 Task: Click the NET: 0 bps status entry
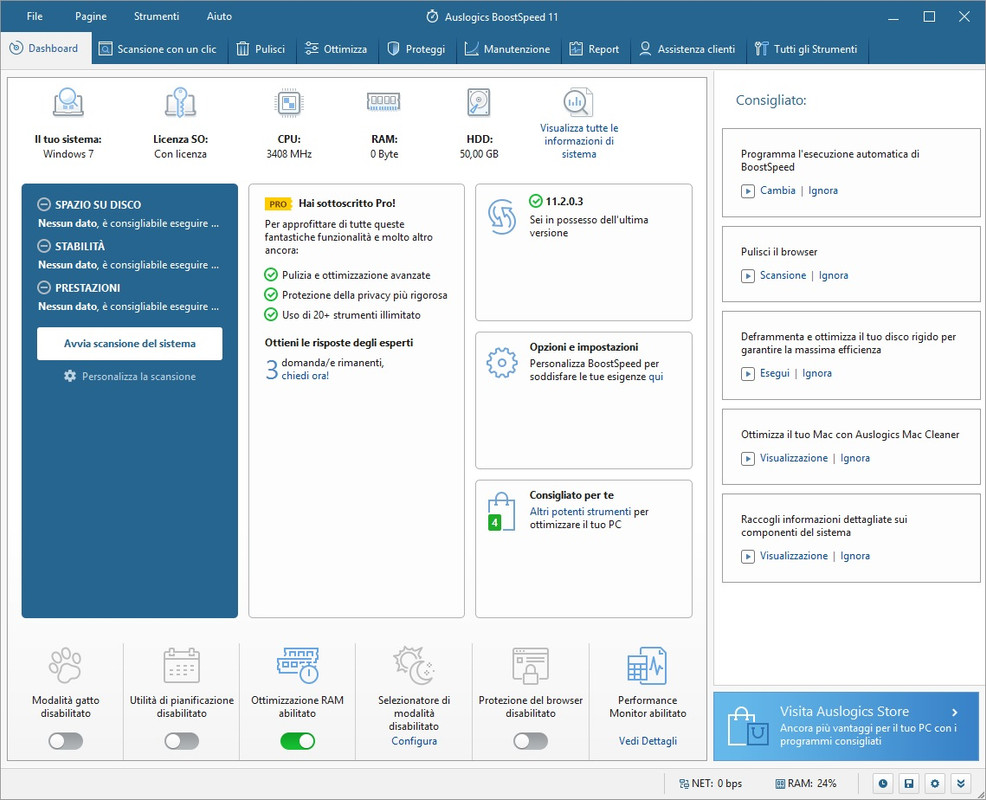click(x=711, y=784)
